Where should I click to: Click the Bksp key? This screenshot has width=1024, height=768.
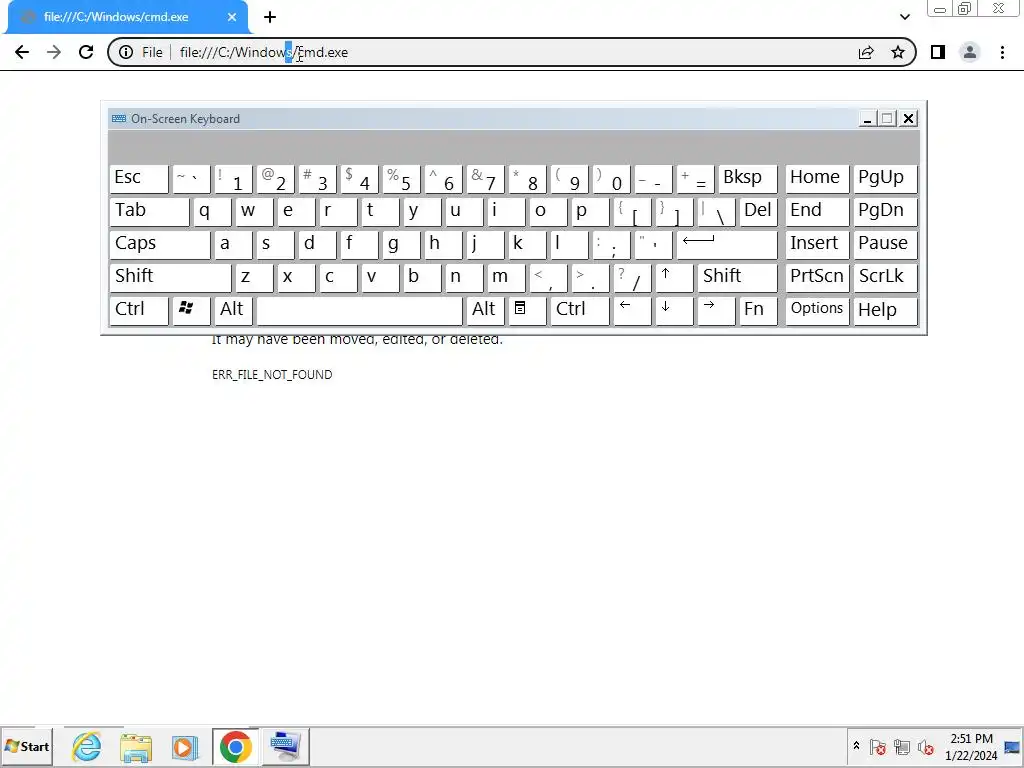[748, 178]
